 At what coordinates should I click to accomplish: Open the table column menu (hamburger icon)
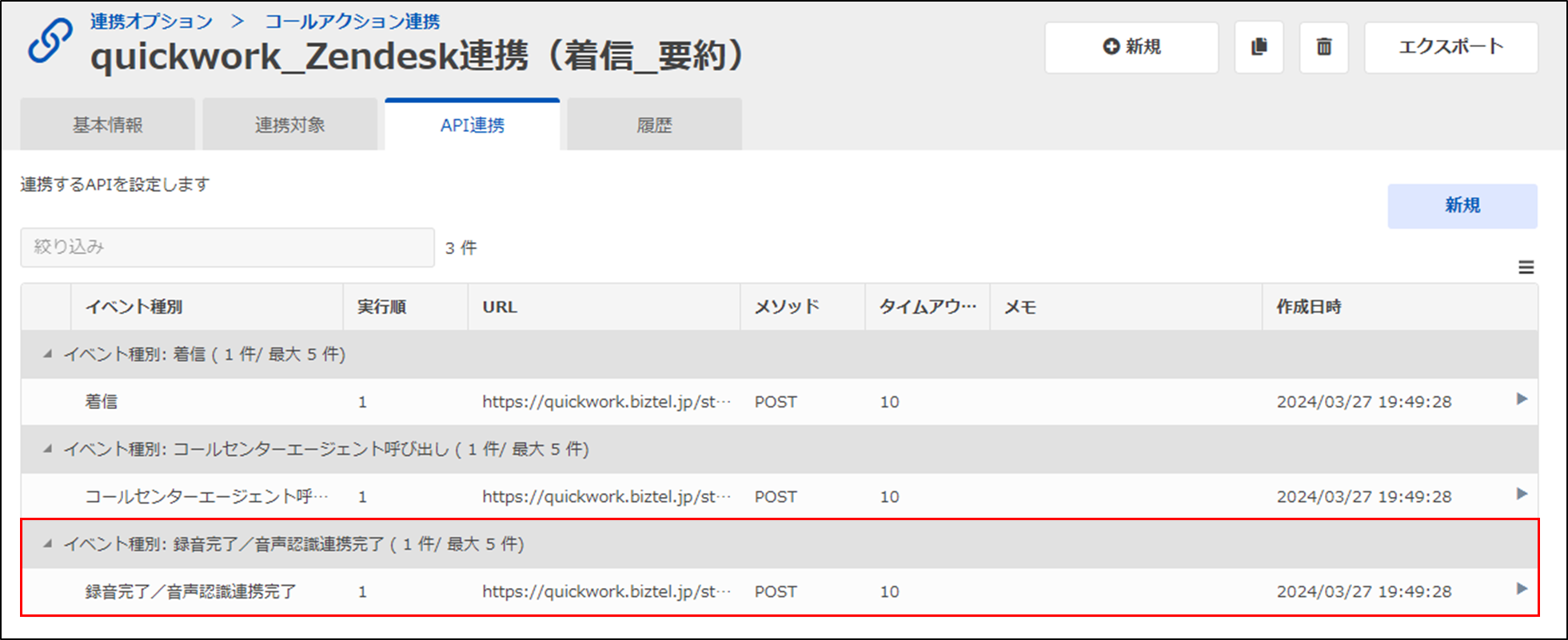(1526, 268)
